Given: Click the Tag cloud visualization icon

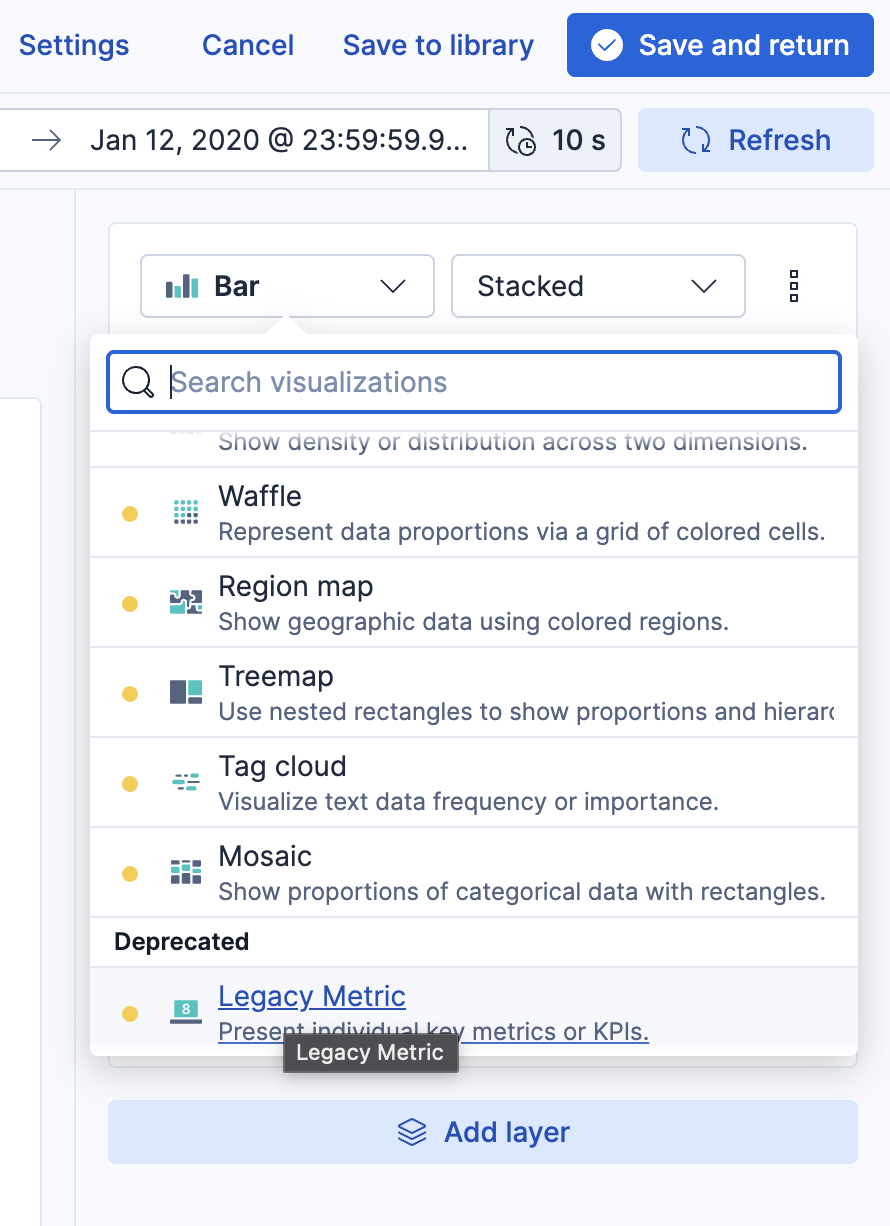Looking at the screenshot, I should pos(186,782).
